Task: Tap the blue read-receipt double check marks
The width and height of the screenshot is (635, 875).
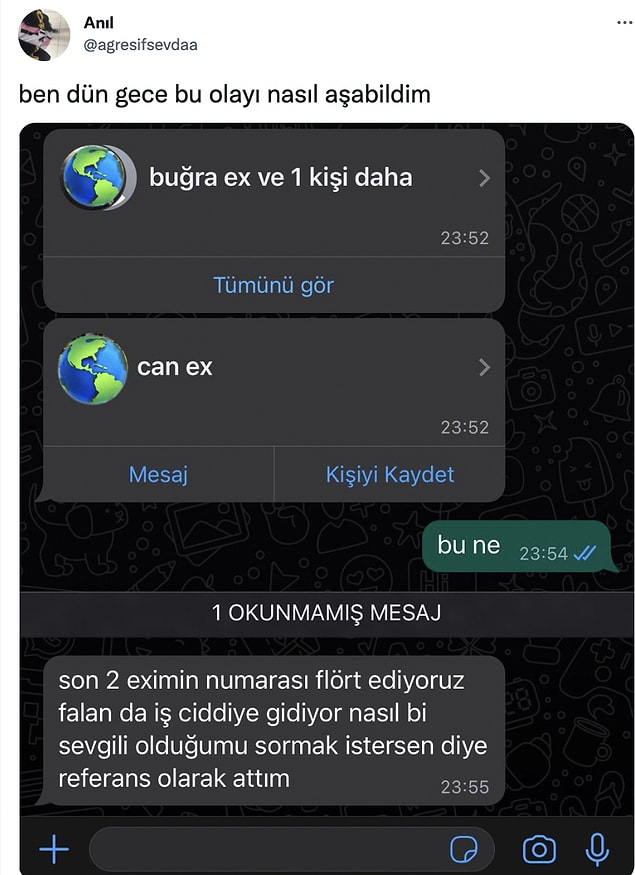Action: coord(584,553)
